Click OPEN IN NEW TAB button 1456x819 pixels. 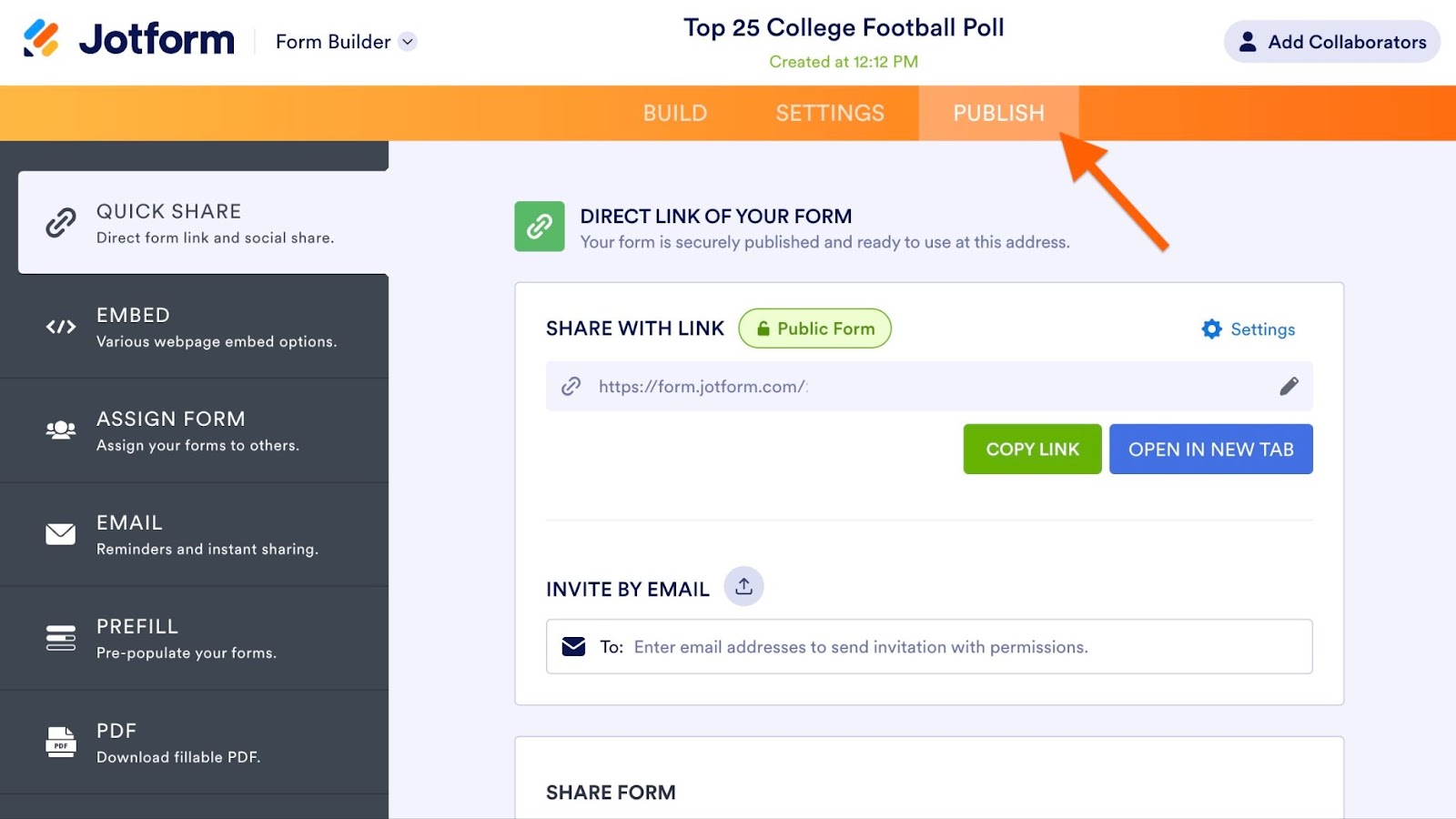tap(1210, 450)
